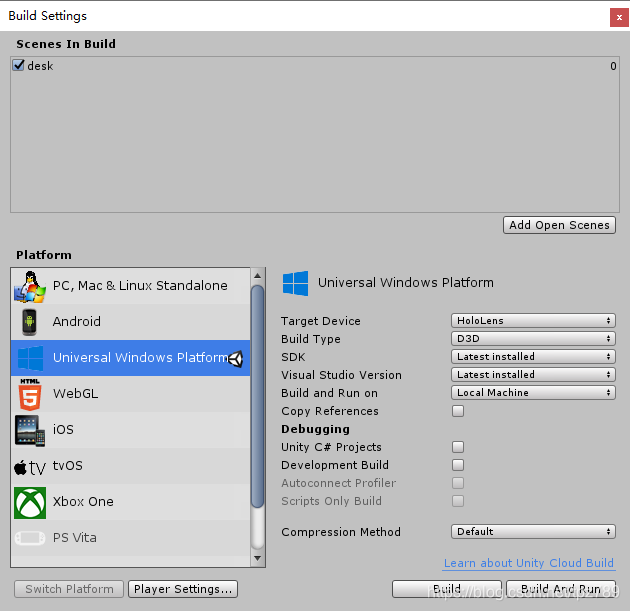Click the Unity logo on Universal Windows Platform row
630x611 pixels.
pyautogui.click(x=236, y=359)
